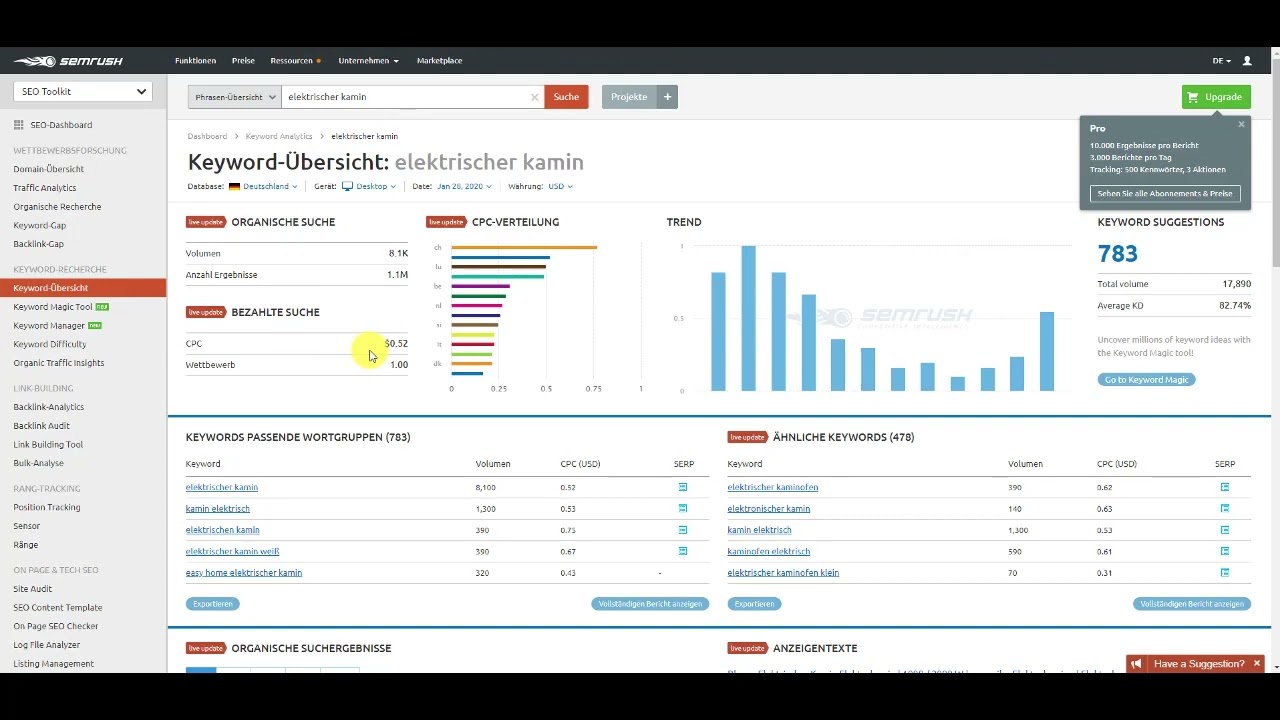Open SERP icon for kamin elektrisch in Ähnliche Keywords

click(x=1224, y=530)
